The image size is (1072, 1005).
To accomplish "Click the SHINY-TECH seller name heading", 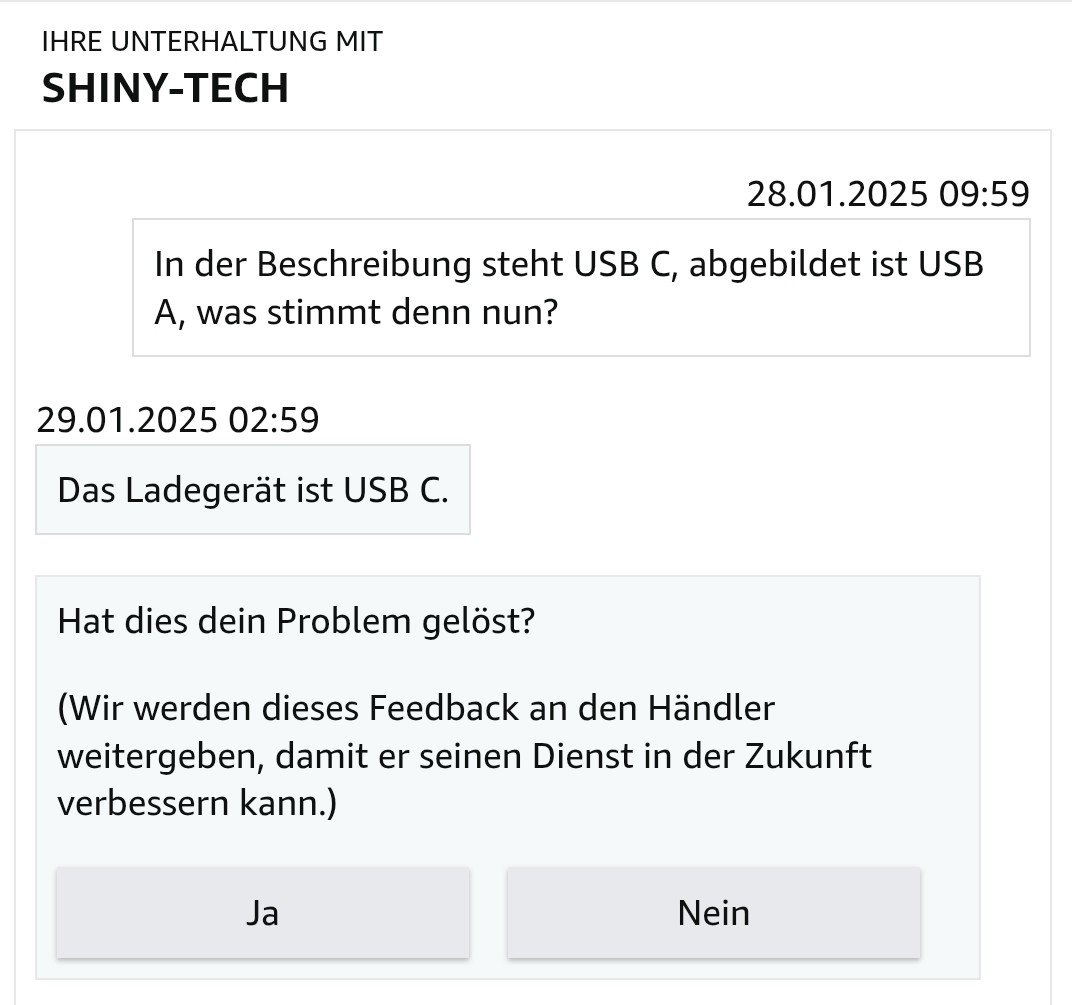I will [165, 88].
